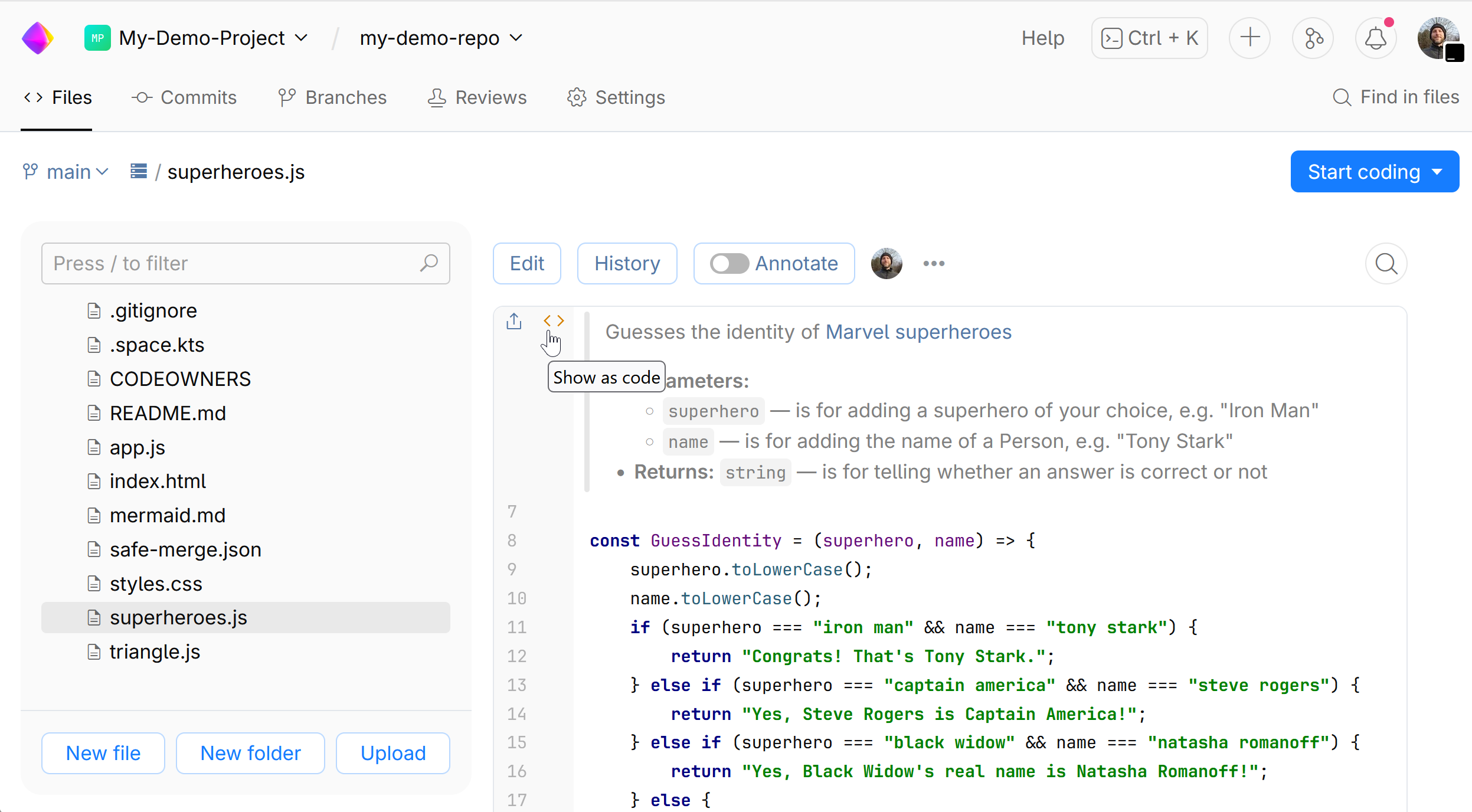Viewport: 1472px width, 812px height.
Task: Click the file tree icon in the breadcrumb
Action: coord(138,171)
